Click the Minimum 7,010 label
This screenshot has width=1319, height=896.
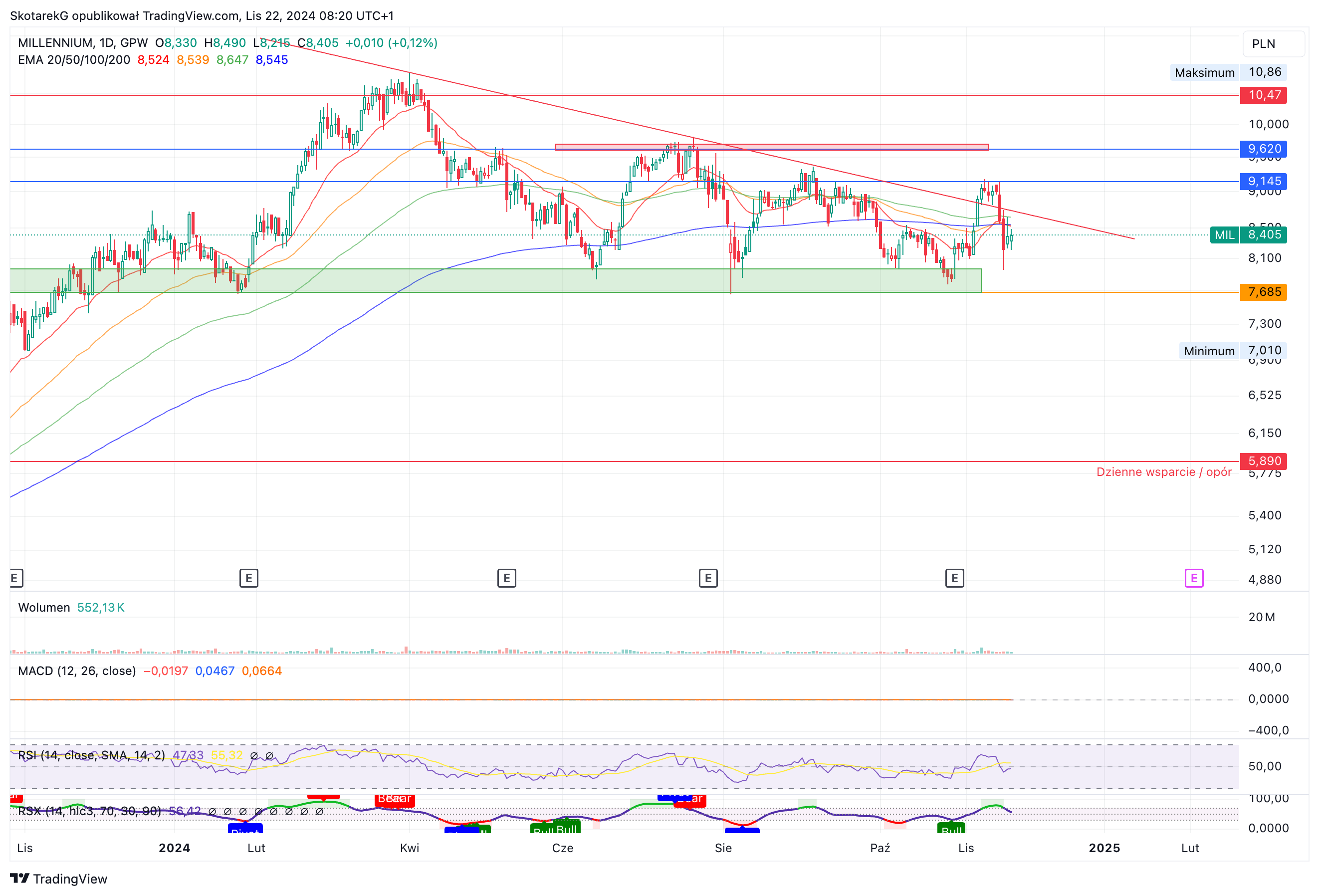coord(1232,351)
